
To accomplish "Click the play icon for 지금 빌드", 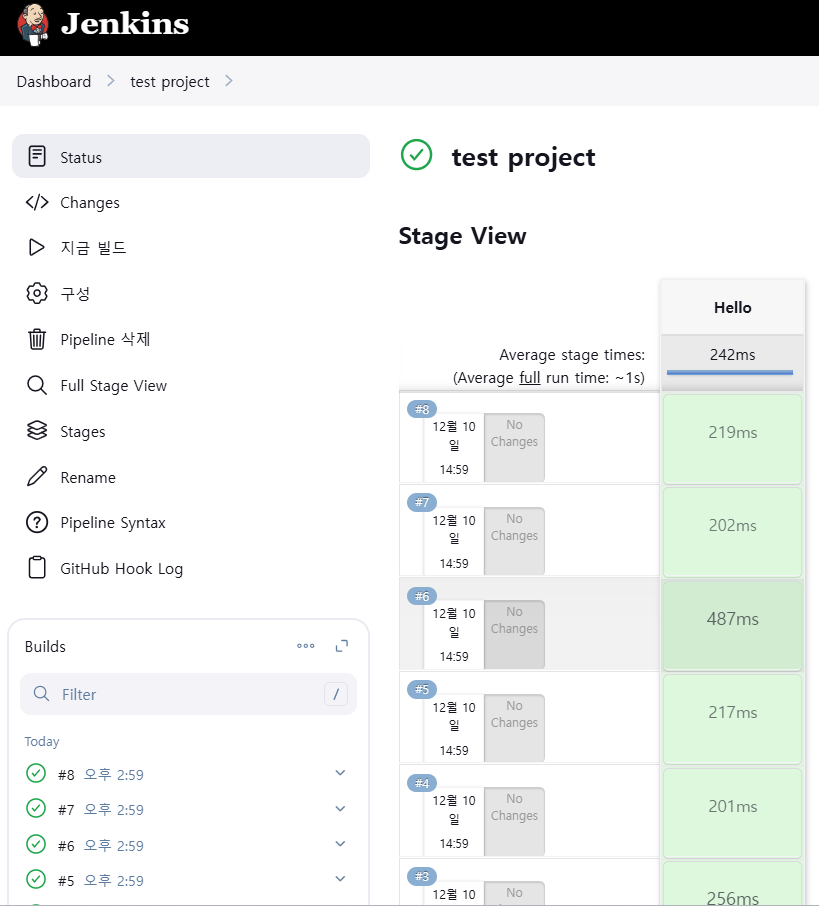I will click(37, 248).
